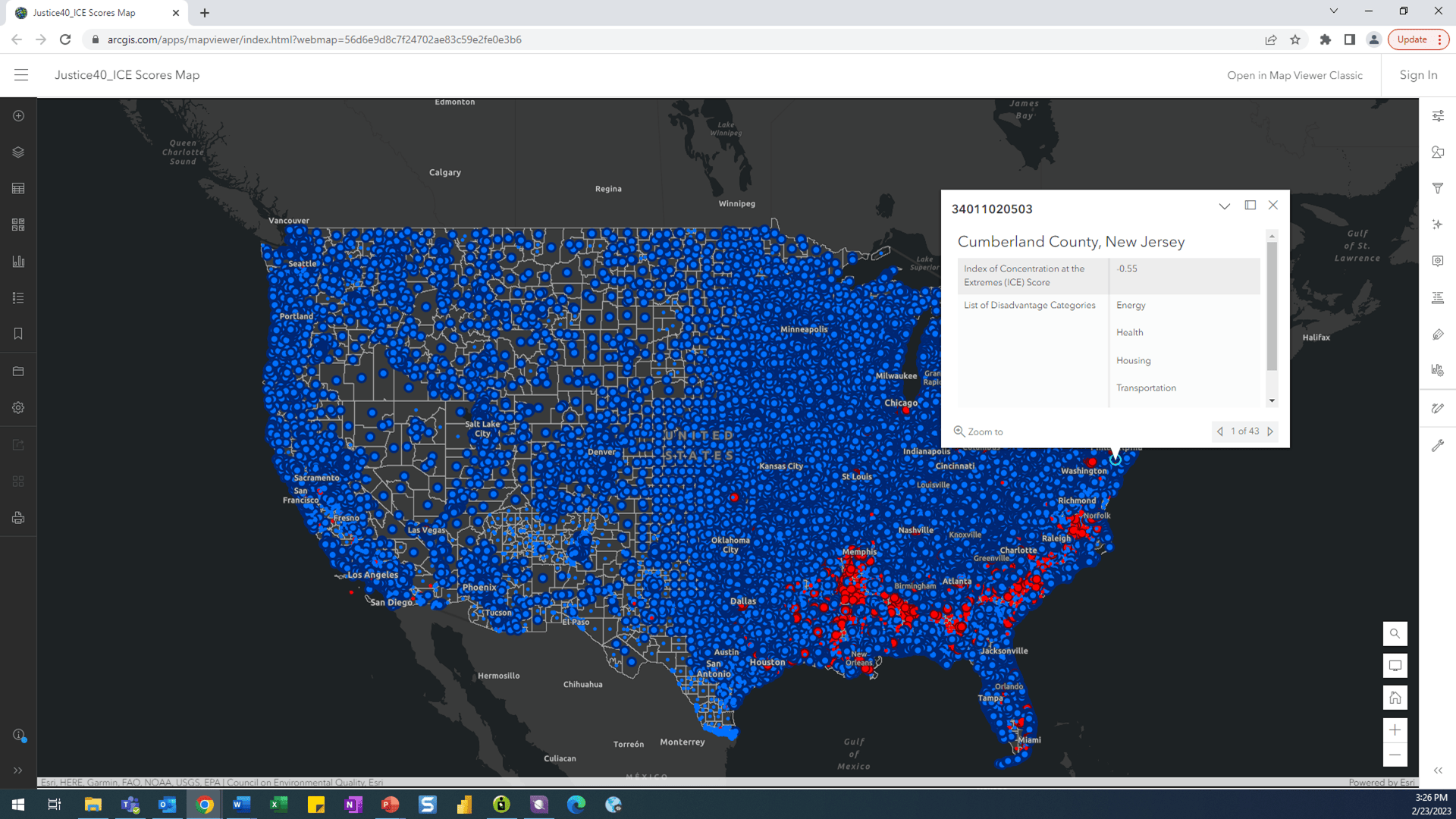Open the layer Styles panel

[x=1438, y=152]
